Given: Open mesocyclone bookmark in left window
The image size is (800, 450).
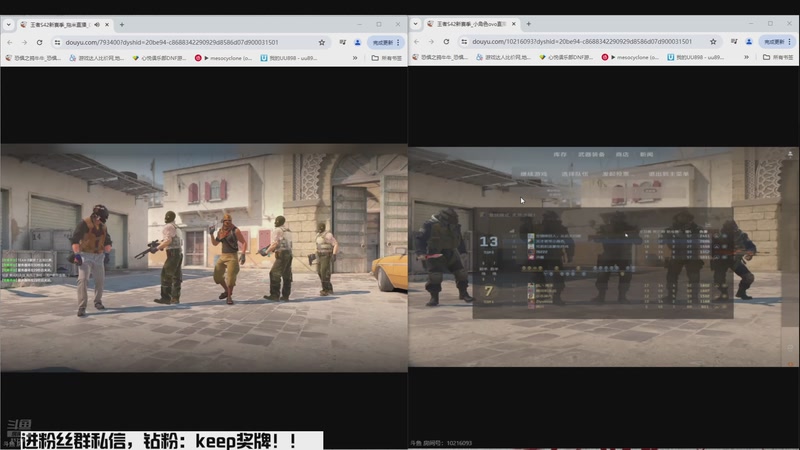Looking at the screenshot, I should coord(223,58).
